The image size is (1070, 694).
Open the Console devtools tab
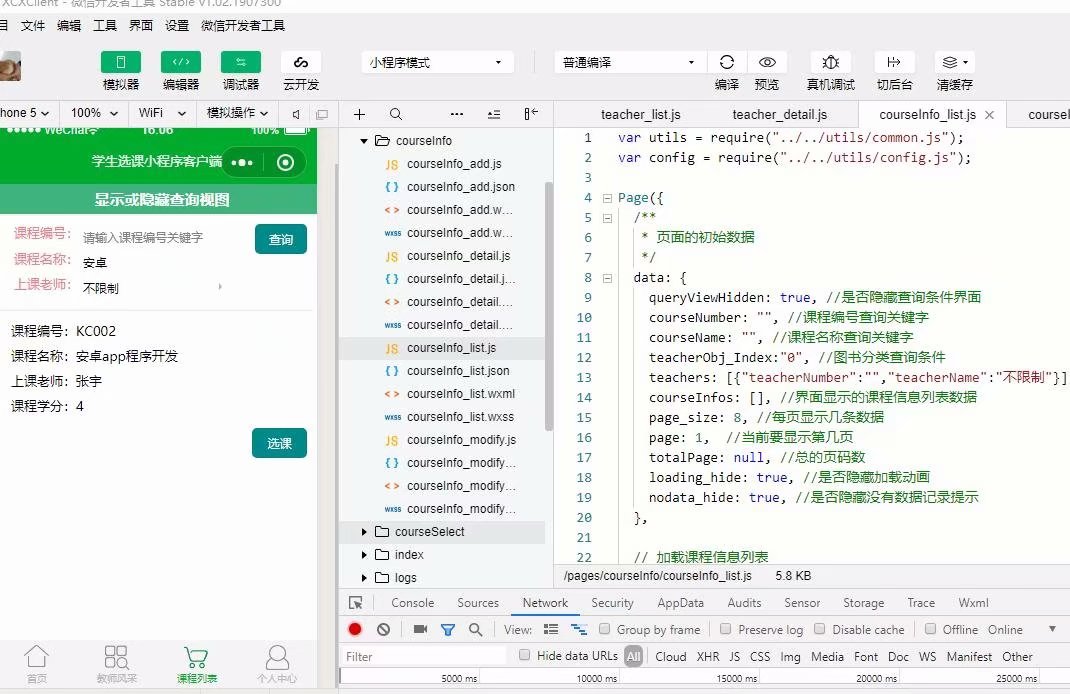point(412,603)
